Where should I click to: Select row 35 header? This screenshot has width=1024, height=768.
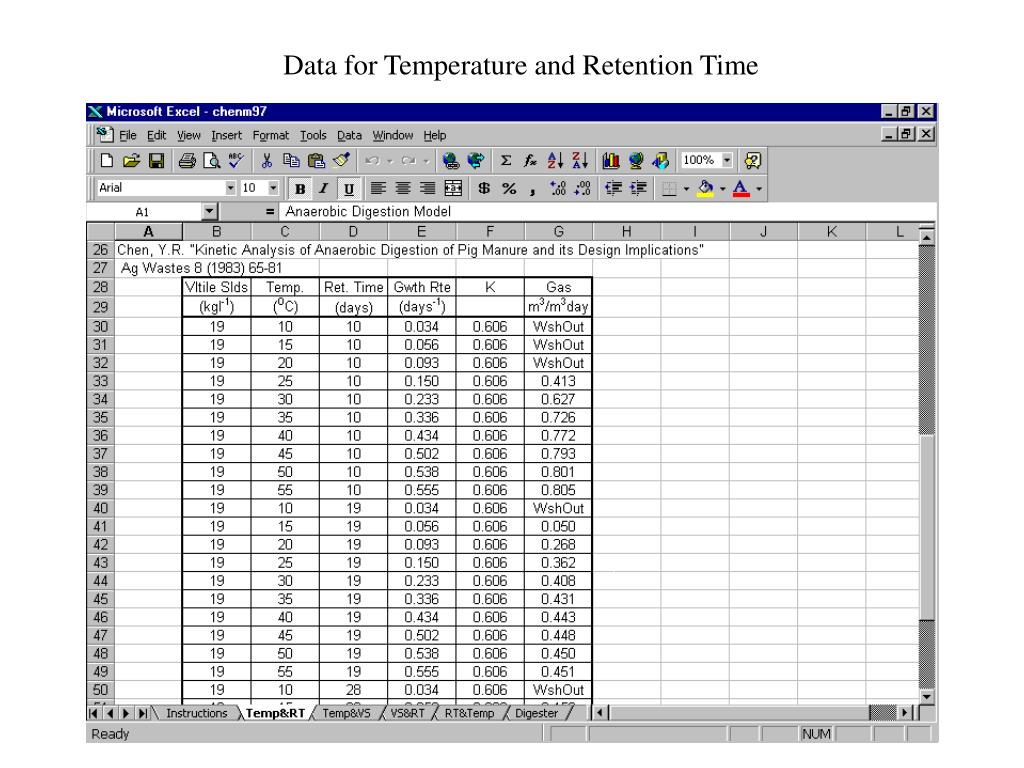tap(101, 417)
